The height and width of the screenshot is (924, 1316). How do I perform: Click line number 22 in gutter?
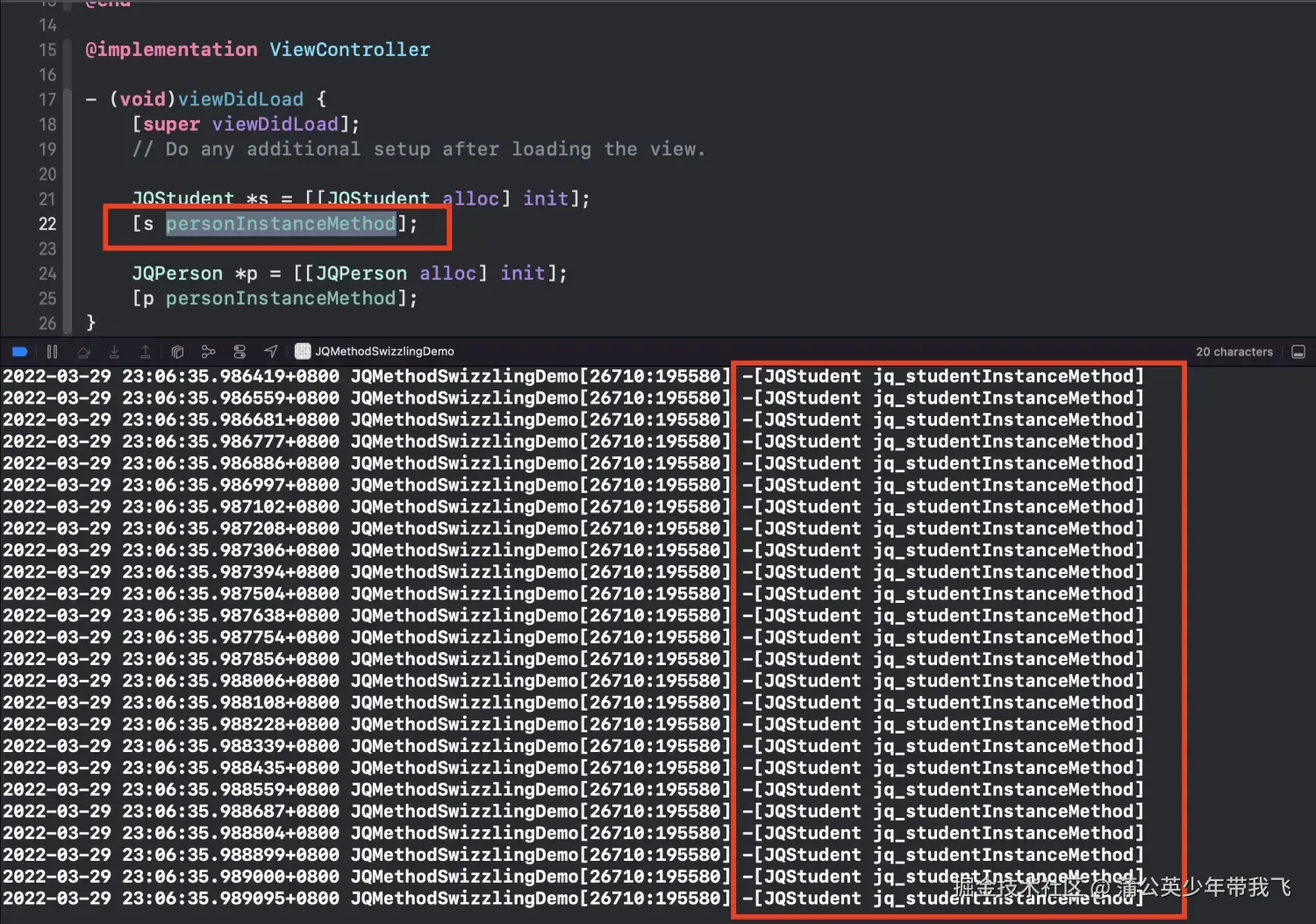pos(47,224)
